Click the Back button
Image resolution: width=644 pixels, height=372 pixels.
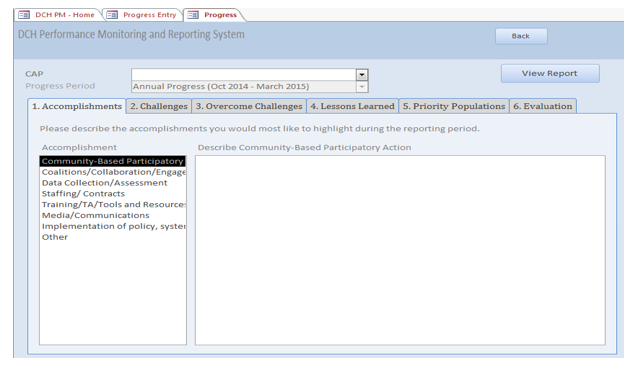tap(521, 36)
